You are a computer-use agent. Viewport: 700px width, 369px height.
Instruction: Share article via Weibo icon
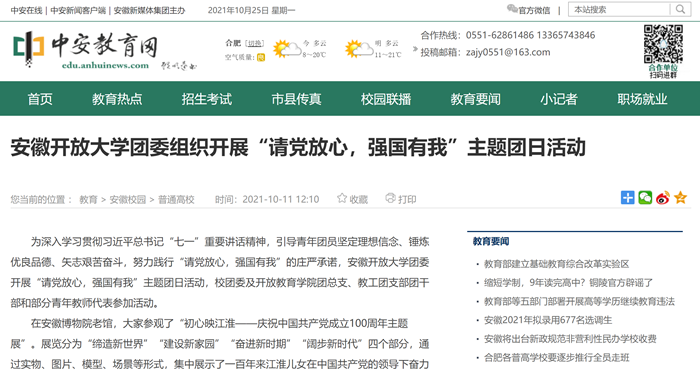663,198
